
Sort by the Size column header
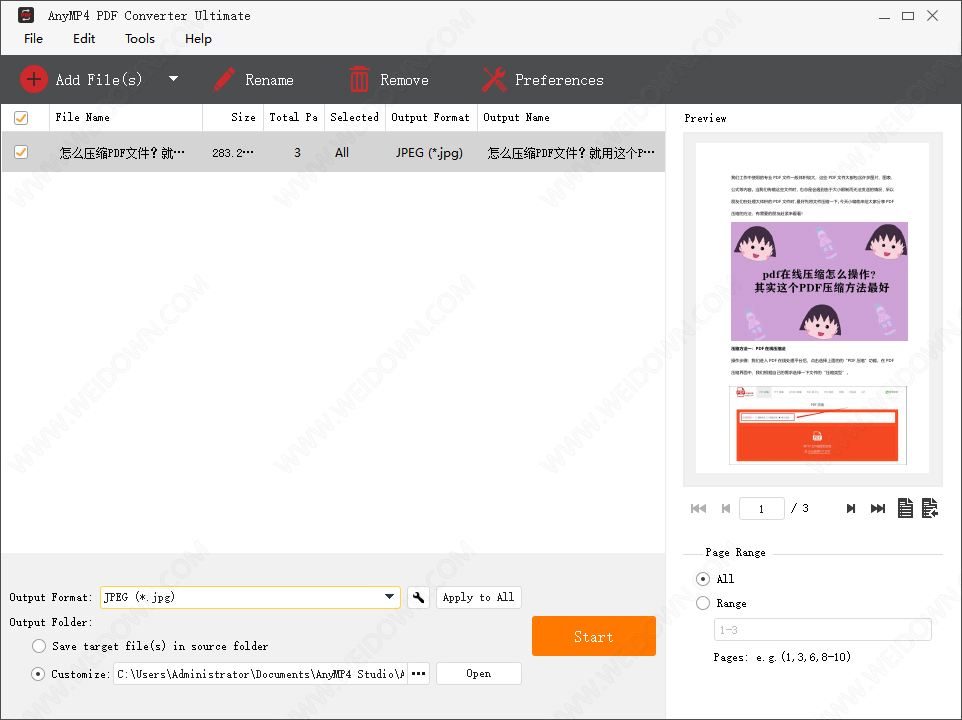tap(233, 117)
